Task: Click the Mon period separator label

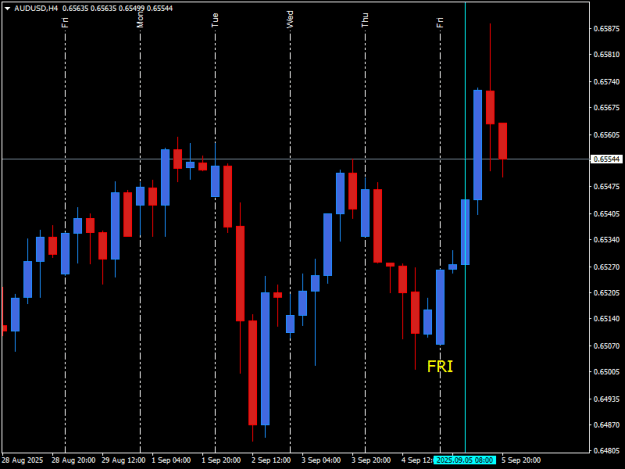Action: (140, 19)
